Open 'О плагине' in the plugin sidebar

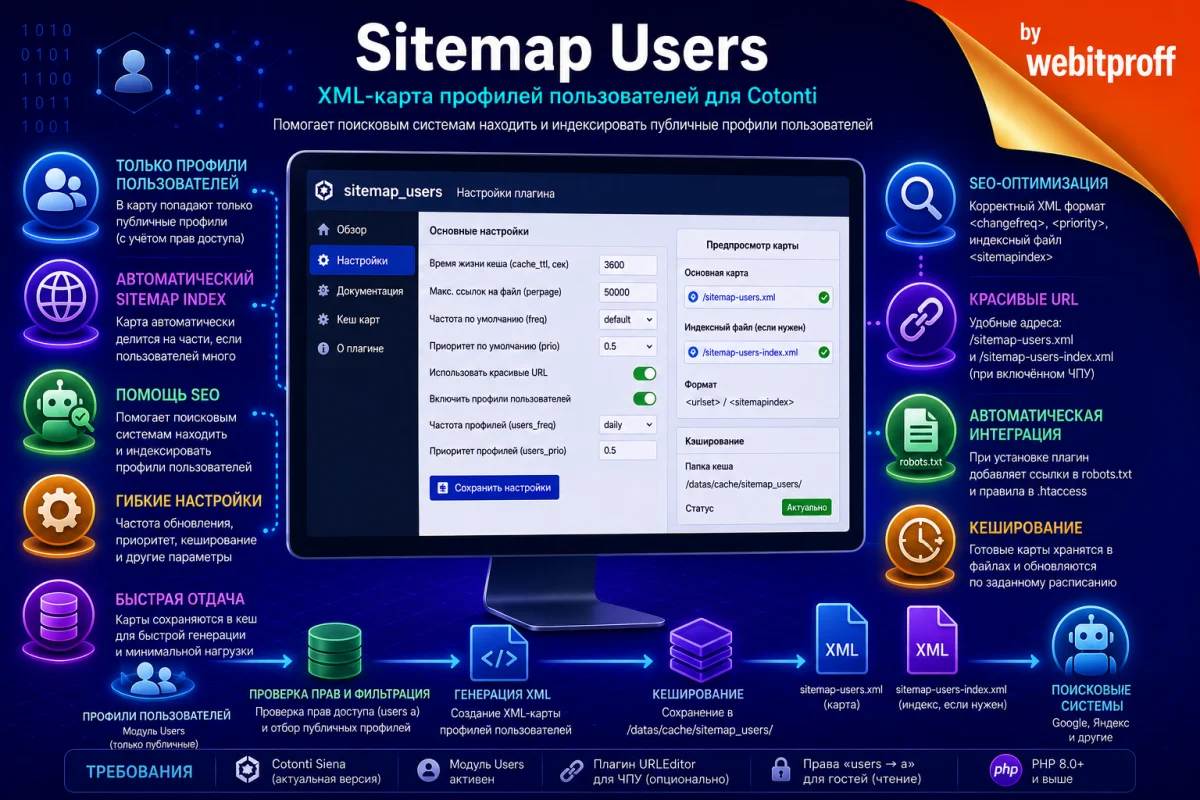361,348
